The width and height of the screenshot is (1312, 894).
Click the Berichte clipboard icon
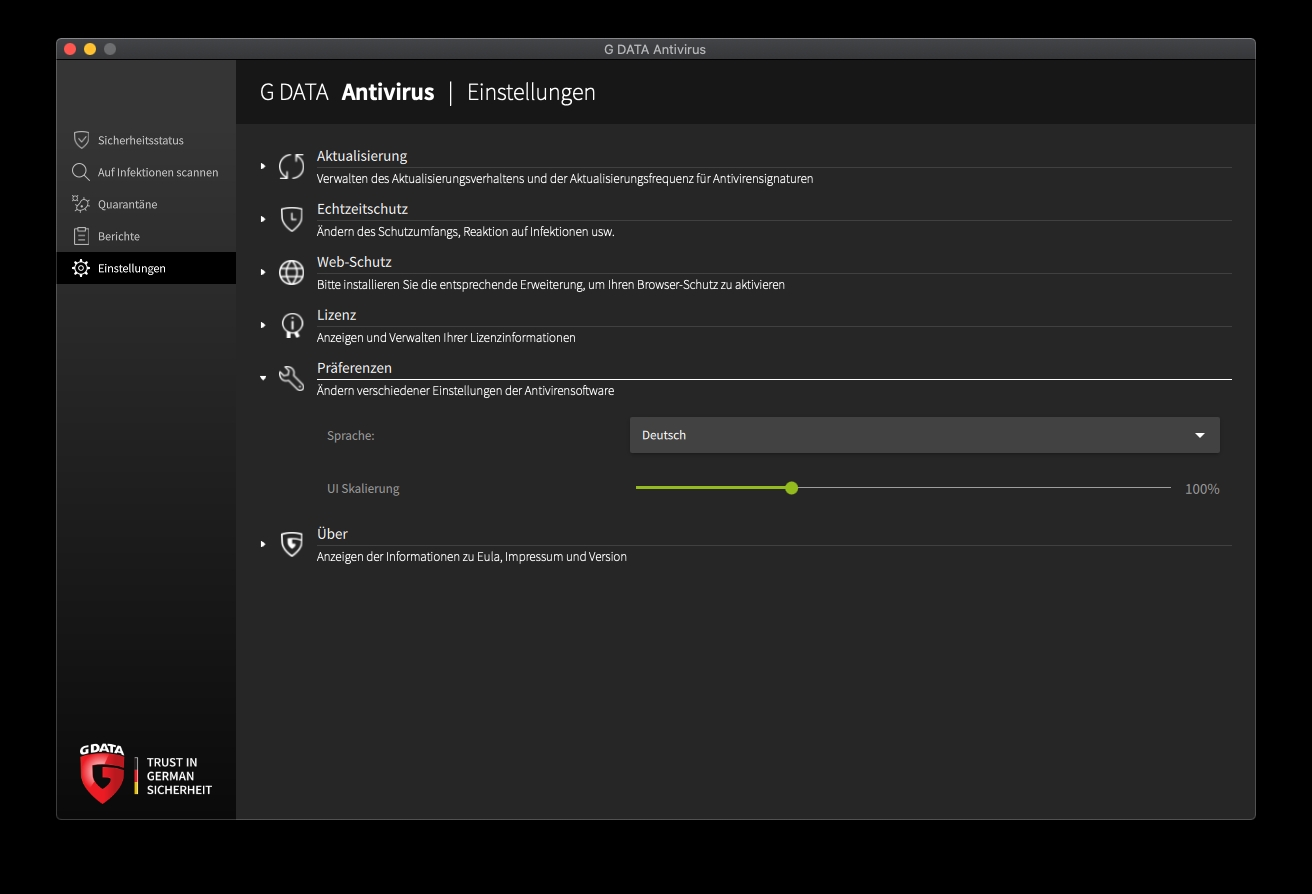[x=81, y=236]
